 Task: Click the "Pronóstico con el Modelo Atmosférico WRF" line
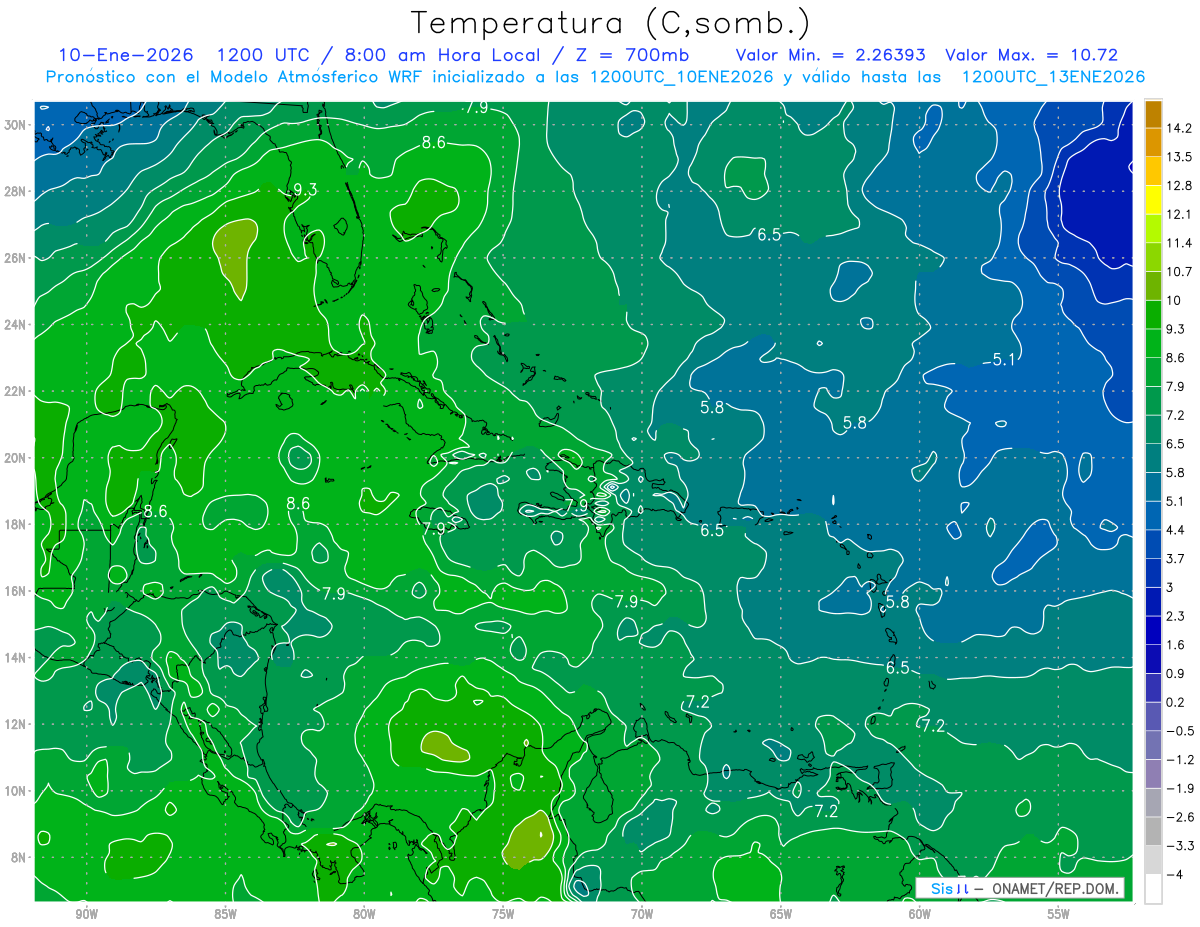click(x=595, y=77)
